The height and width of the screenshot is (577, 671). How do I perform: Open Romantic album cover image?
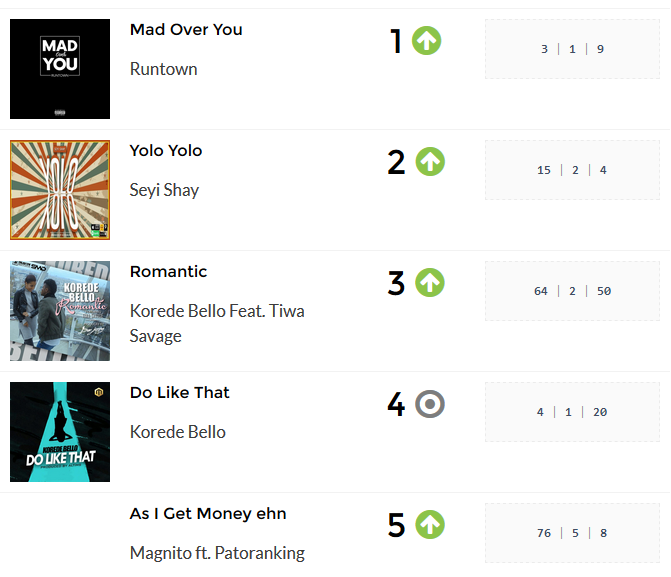pos(60,311)
